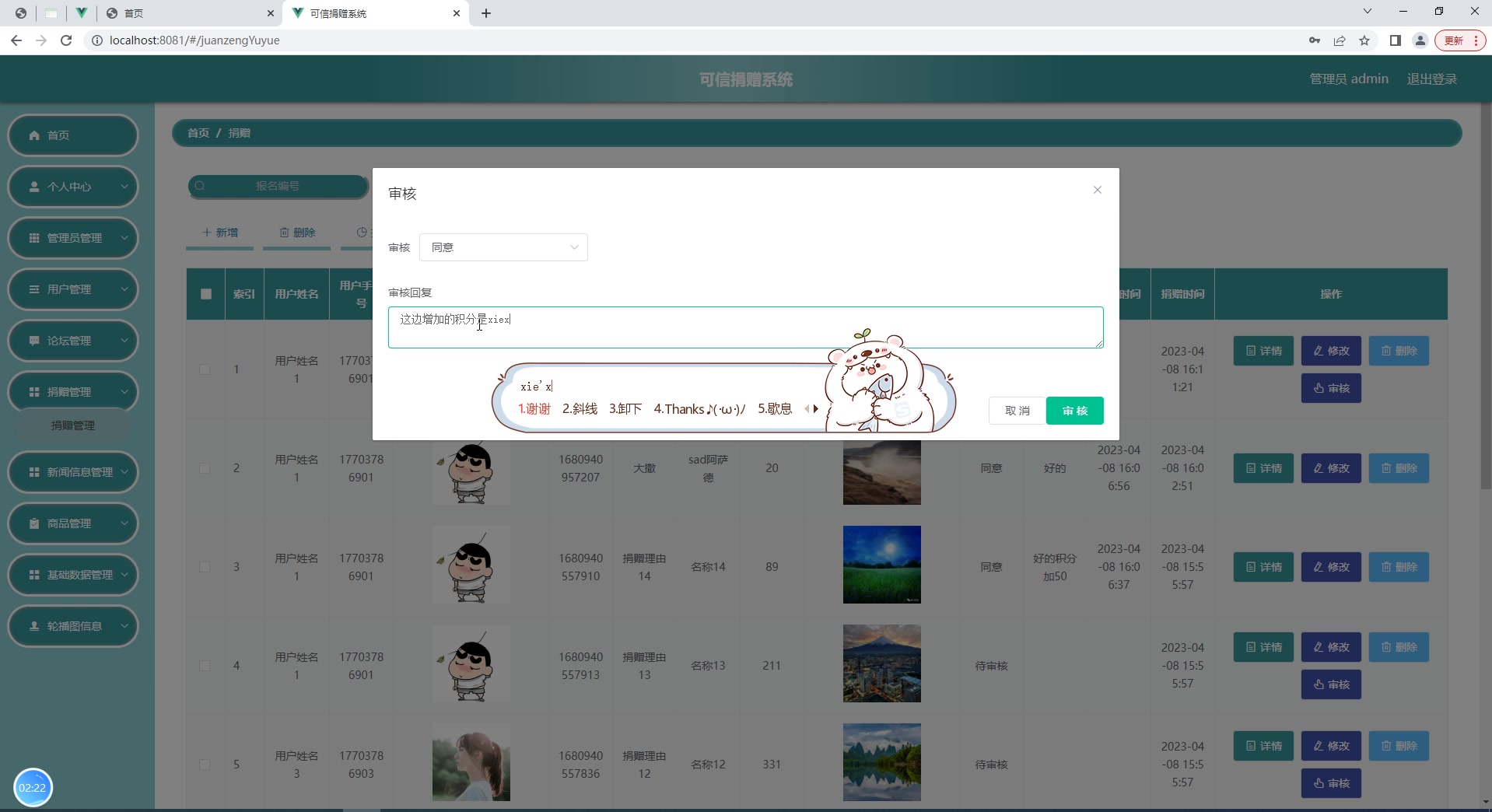Open the 同意 review dropdown

503,247
